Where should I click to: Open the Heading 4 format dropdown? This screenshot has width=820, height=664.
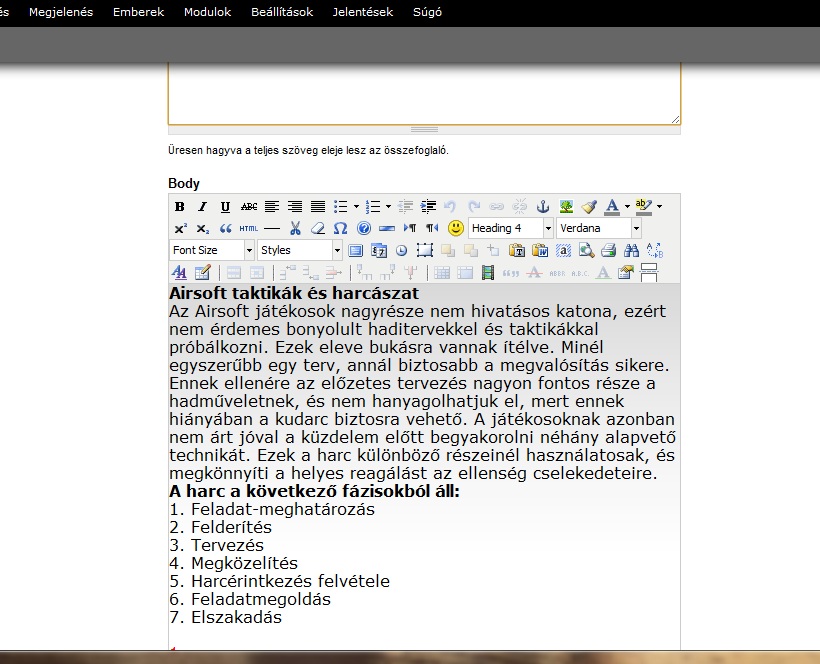coord(510,228)
